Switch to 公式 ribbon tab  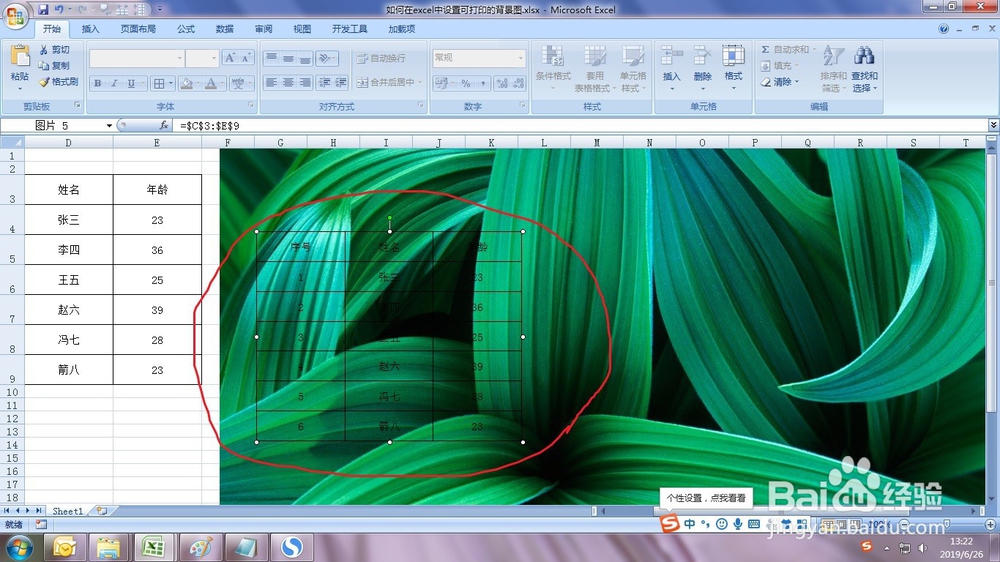coord(186,29)
